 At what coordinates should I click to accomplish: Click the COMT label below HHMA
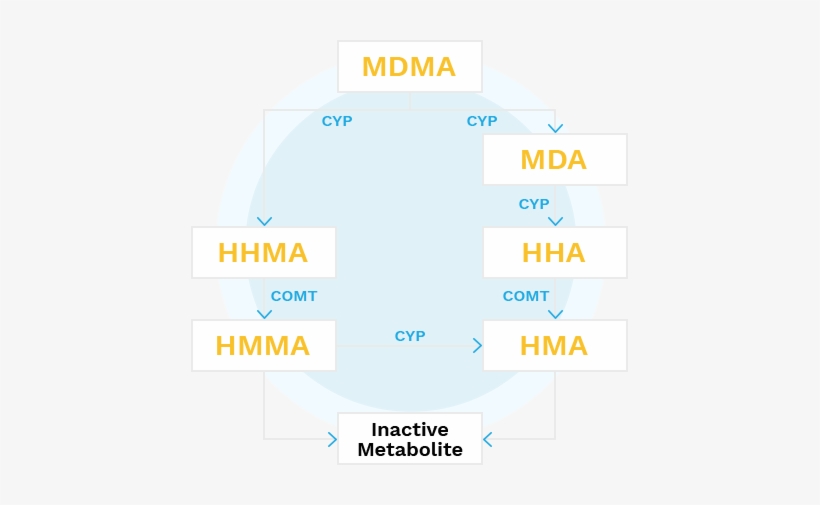point(294,296)
